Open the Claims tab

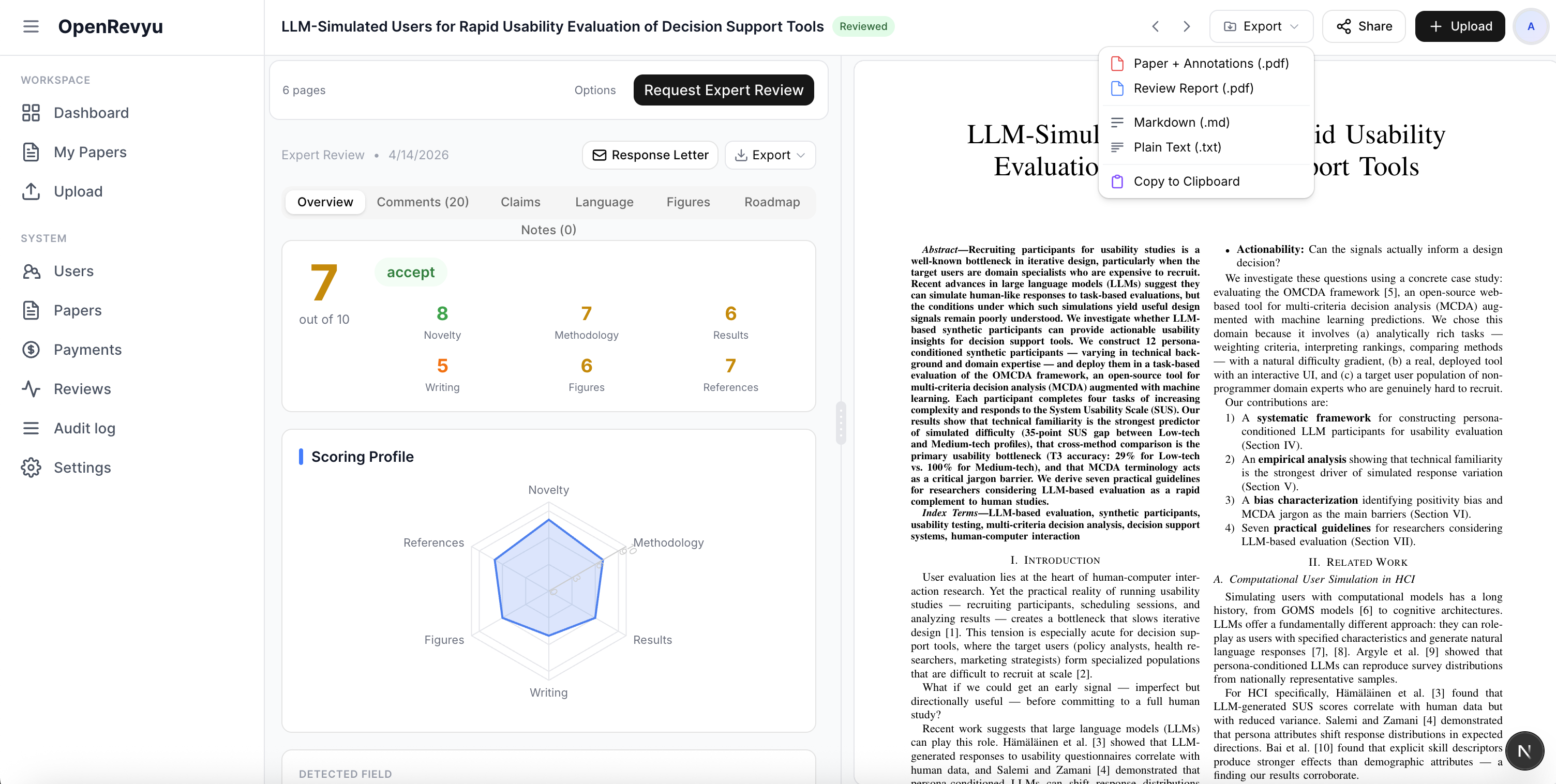tap(521, 202)
